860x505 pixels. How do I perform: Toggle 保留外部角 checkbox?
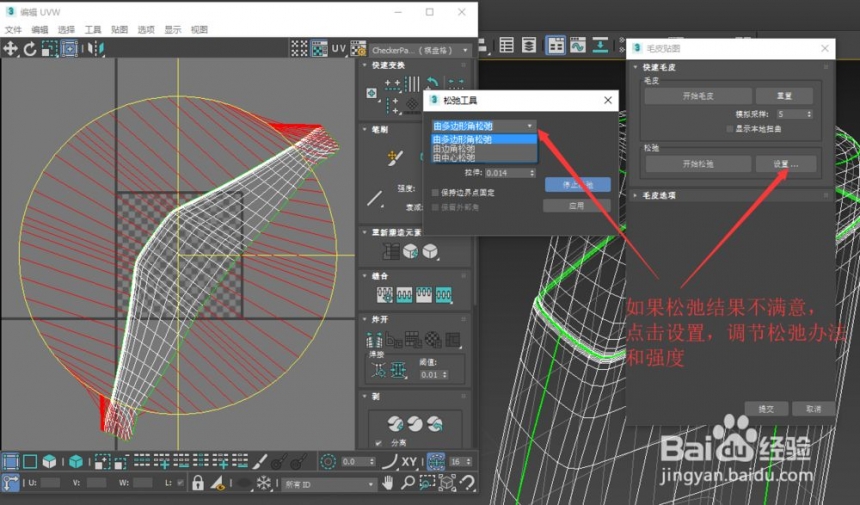click(x=435, y=207)
